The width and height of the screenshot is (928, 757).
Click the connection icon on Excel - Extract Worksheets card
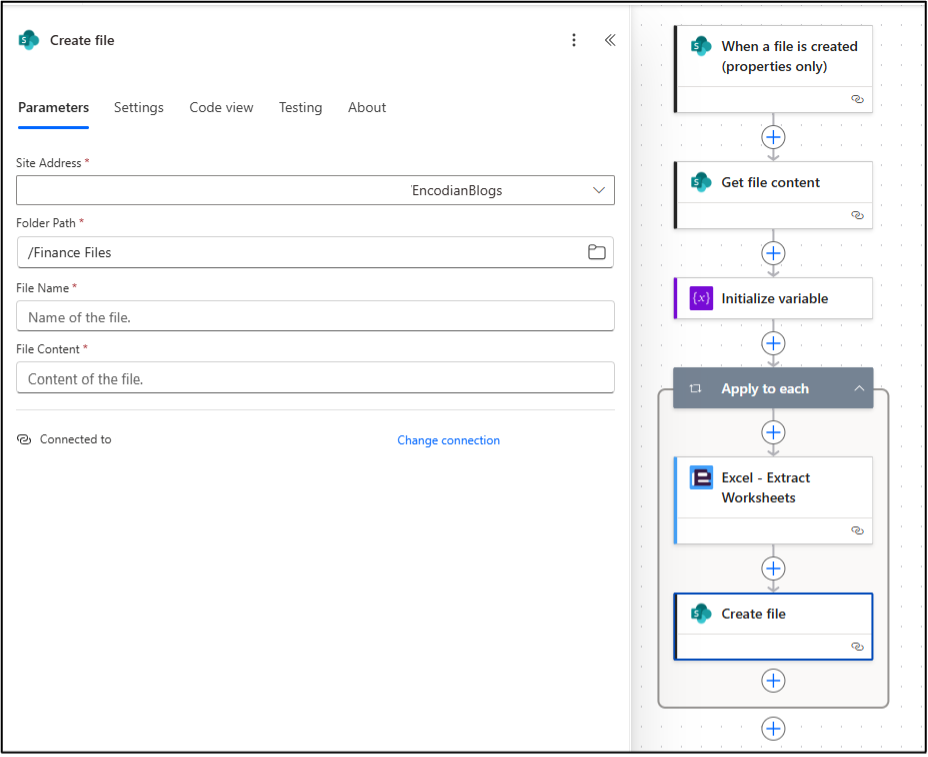(x=857, y=531)
